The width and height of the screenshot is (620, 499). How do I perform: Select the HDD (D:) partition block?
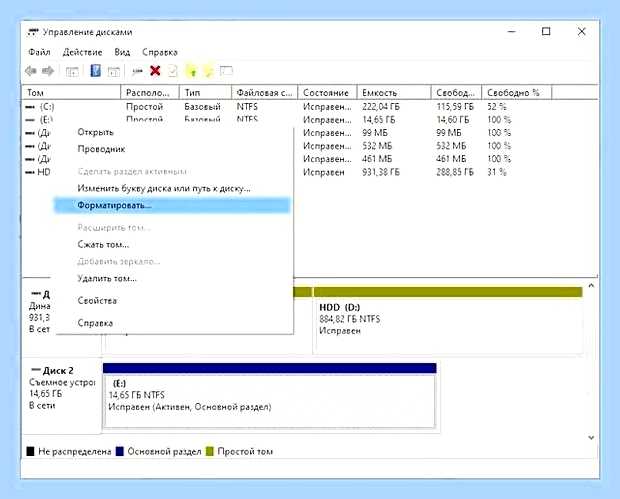(x=448, y=320)
